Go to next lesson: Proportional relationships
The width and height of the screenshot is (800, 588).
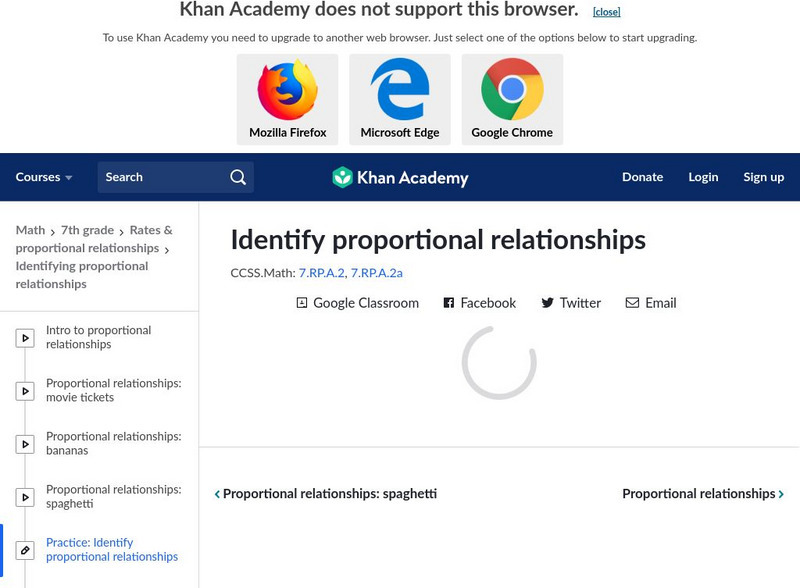tap(702, 494)
